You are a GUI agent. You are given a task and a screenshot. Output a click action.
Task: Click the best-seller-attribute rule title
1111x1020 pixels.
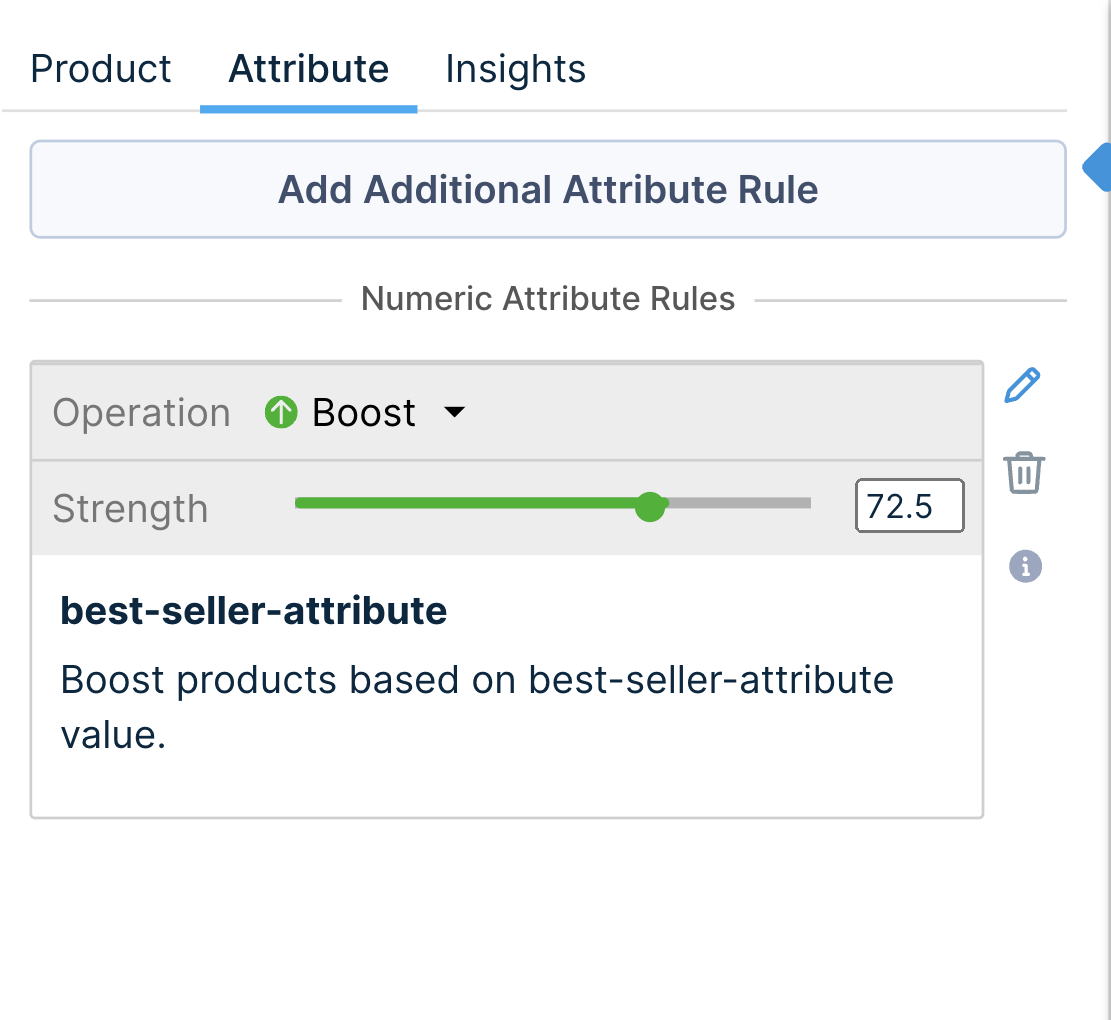254,611
